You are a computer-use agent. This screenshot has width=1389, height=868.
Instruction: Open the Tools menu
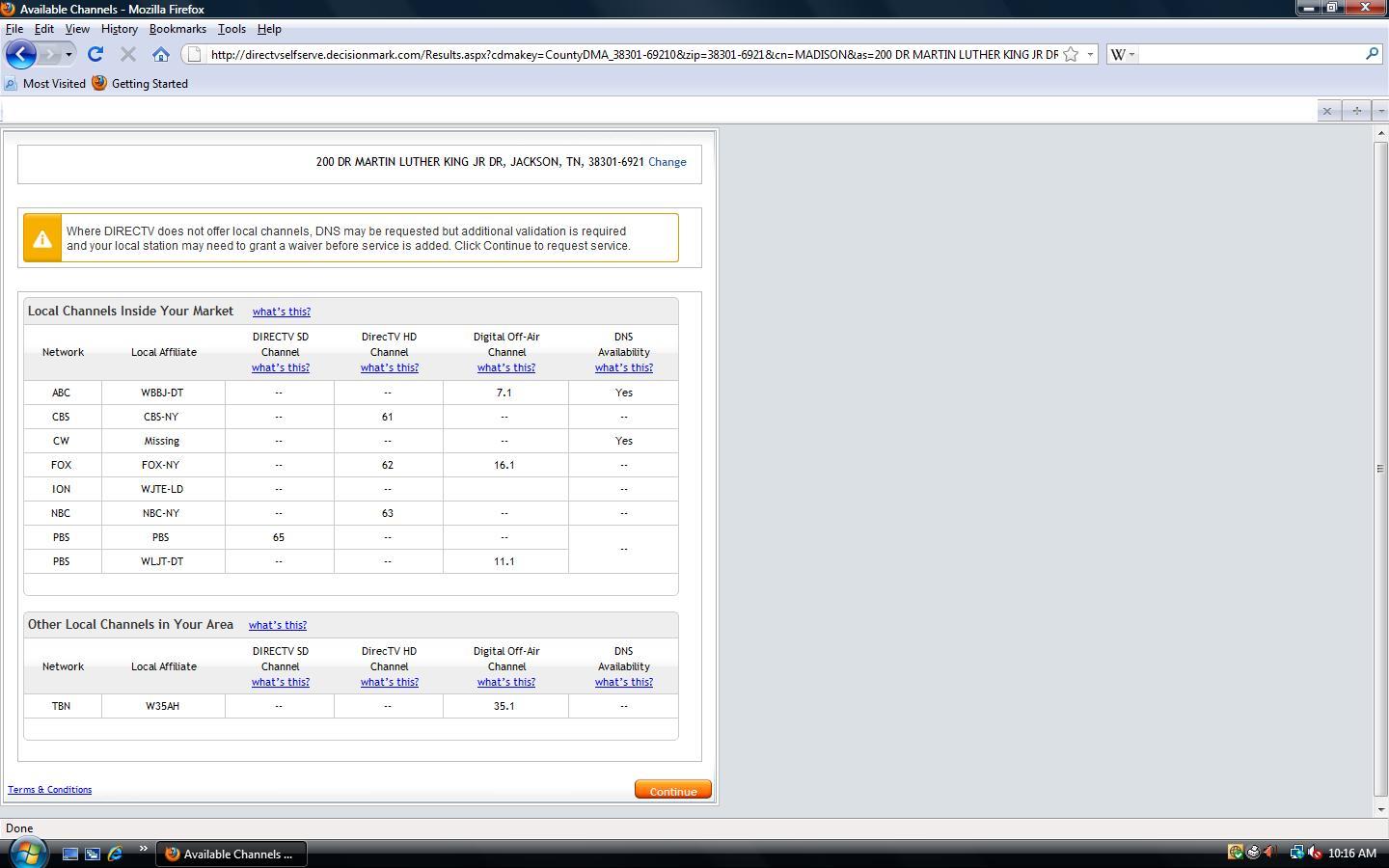pyautogui.click(x=231, y=29)
